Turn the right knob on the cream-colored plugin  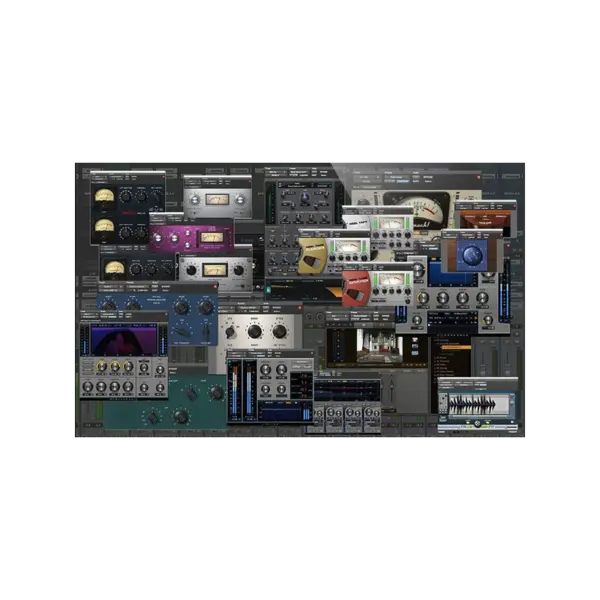click(279, 331)
